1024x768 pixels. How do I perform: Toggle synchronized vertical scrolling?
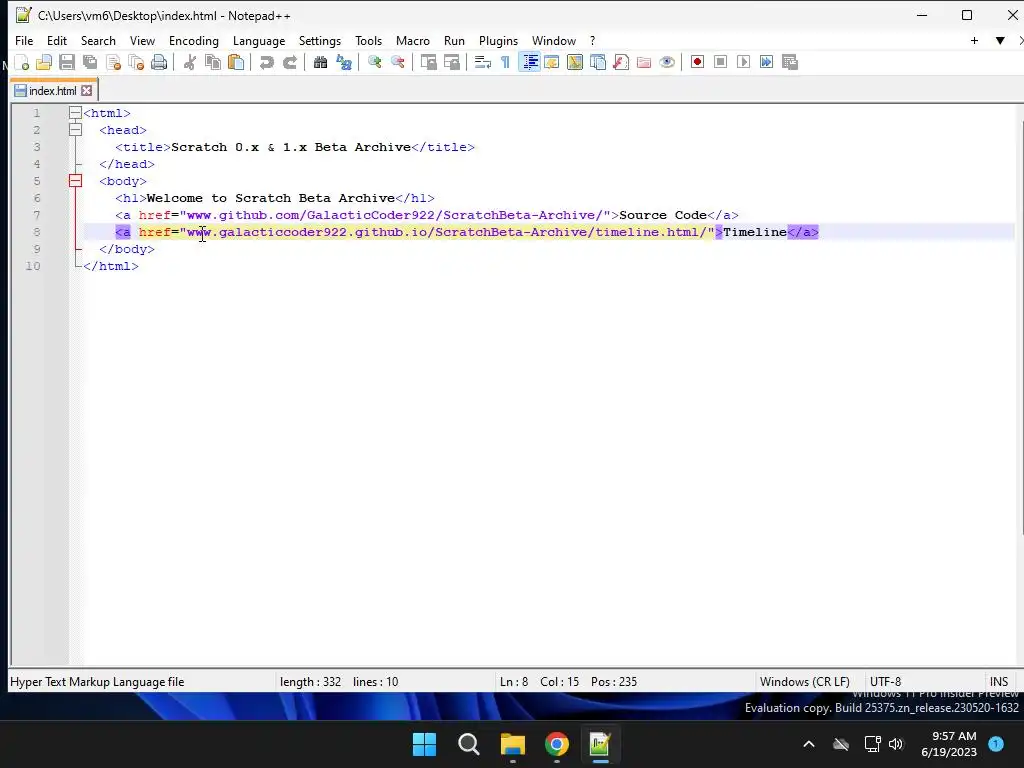(x=428, y=62)
